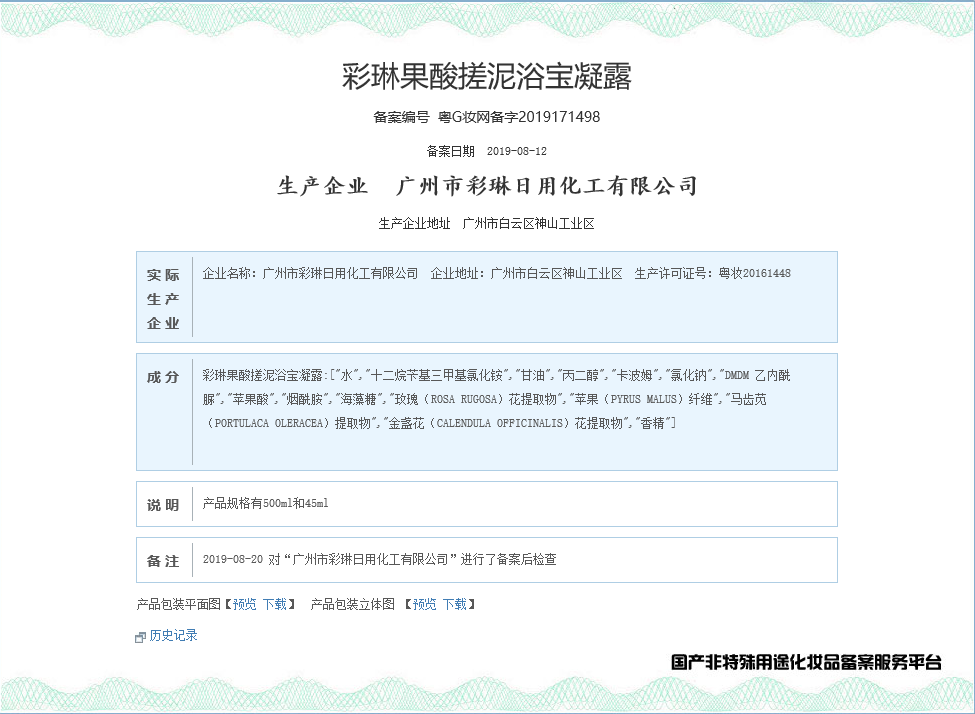Click the 企业地址 field in the 实际生产企业 box
The width and height of the screenshot is (975, 714).
coord(527,273)
